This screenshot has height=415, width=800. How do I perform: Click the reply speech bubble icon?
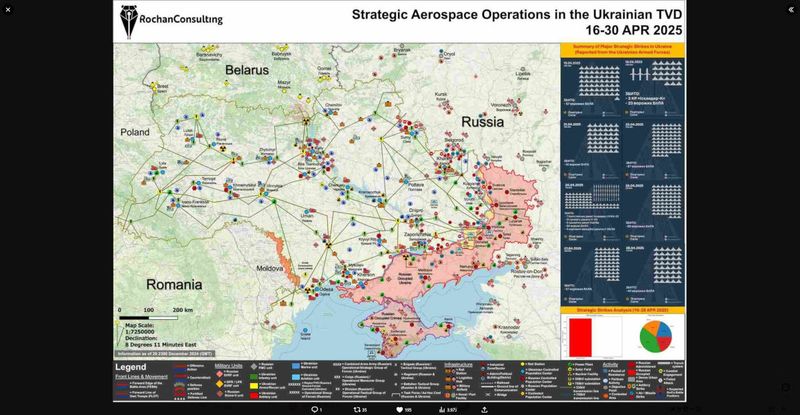click(315, 409)
